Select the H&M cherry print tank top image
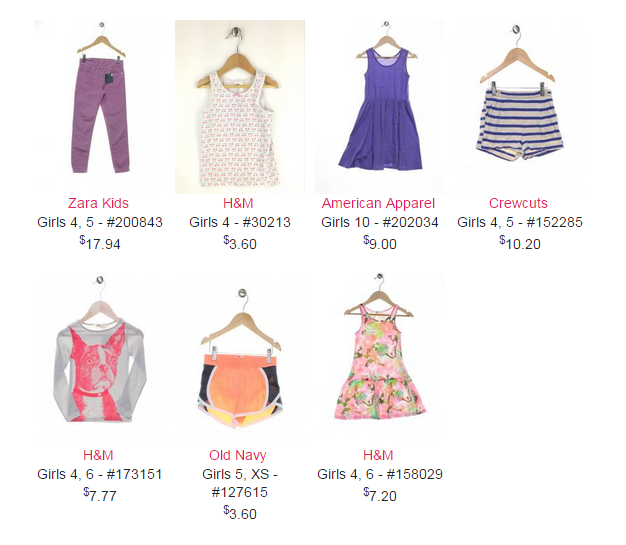The height and width of the screenshot is (545, 626). 240,107
